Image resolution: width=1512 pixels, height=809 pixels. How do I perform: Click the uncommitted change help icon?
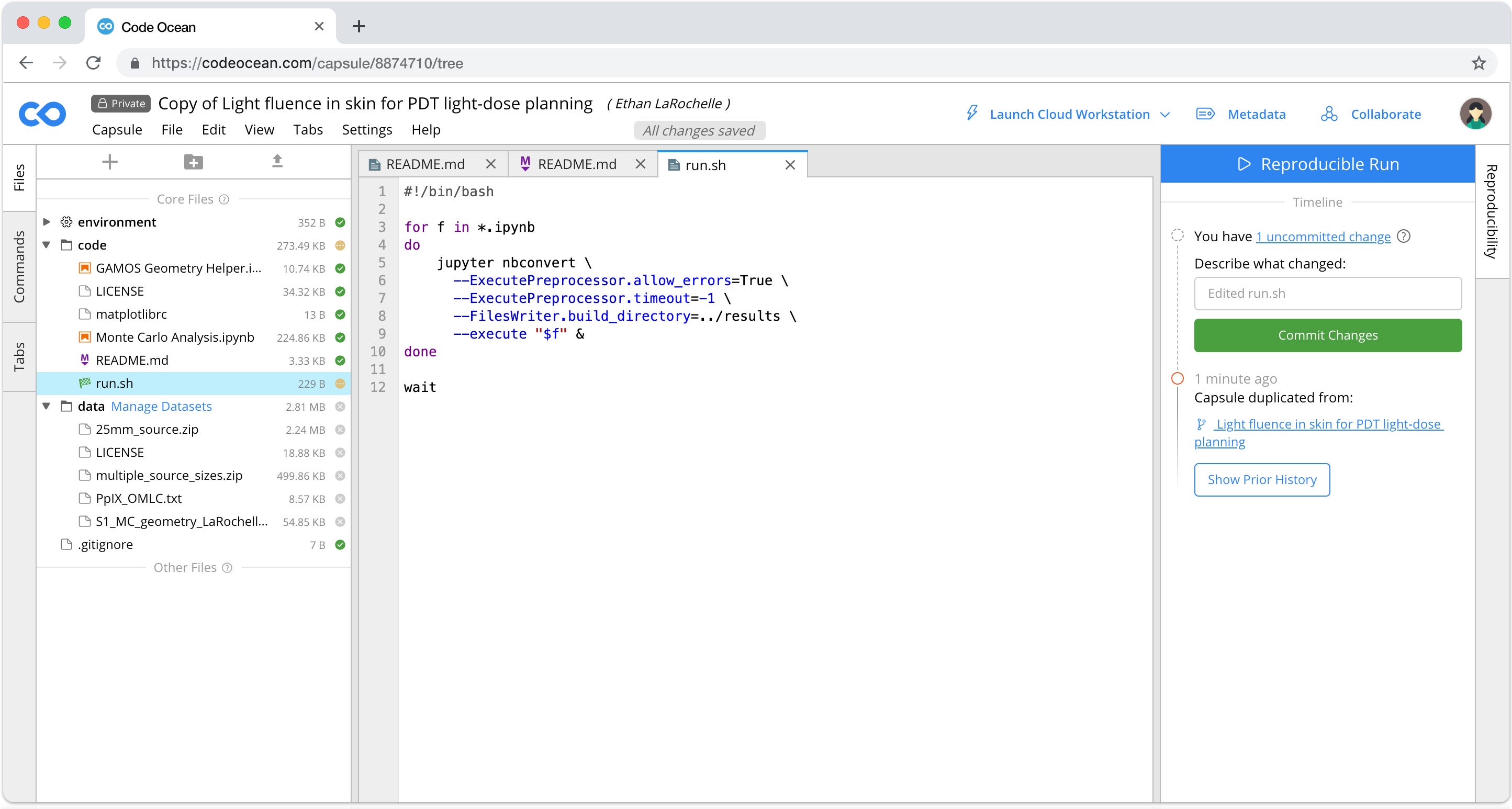click(1404, 237)
